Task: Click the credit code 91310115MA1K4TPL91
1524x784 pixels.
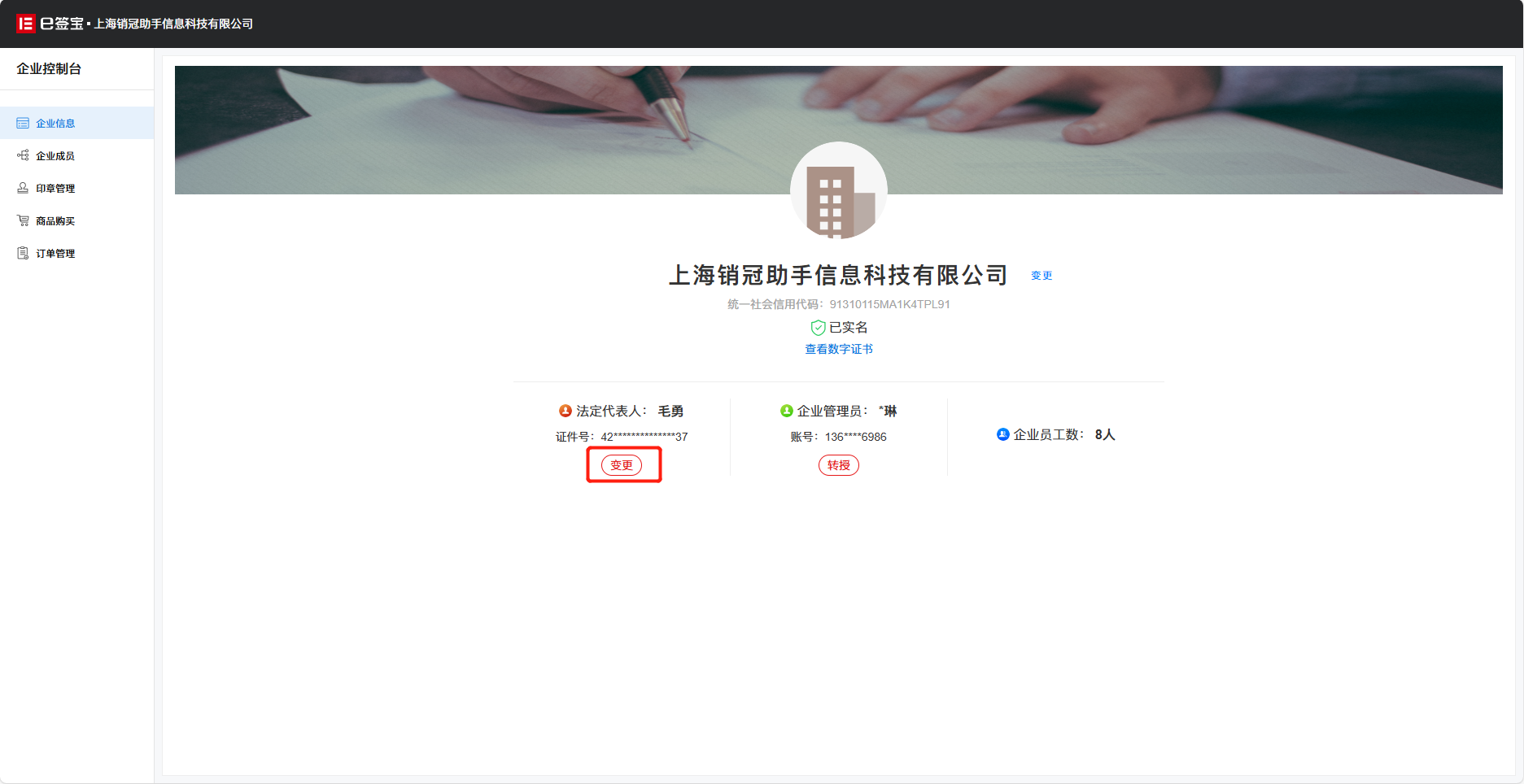Action: point(890,304)
